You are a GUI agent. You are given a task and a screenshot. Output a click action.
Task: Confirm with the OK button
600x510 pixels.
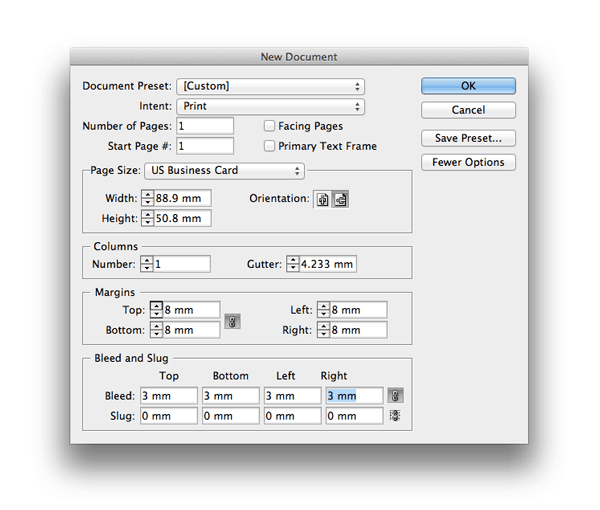[x=468, y=86]
